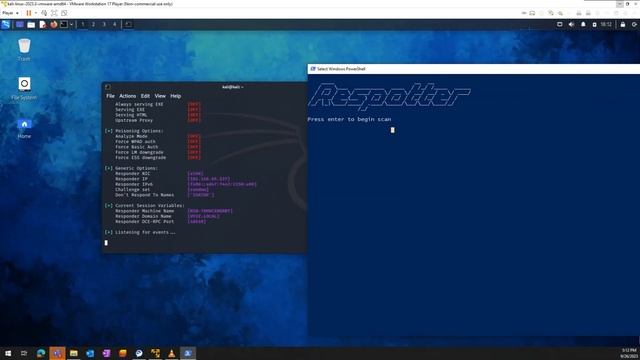Open notifications bell in Kali panel
Image resolution: width=640 pixels, height=360 pixels.
pyautogui.click(x=583, y=24)
